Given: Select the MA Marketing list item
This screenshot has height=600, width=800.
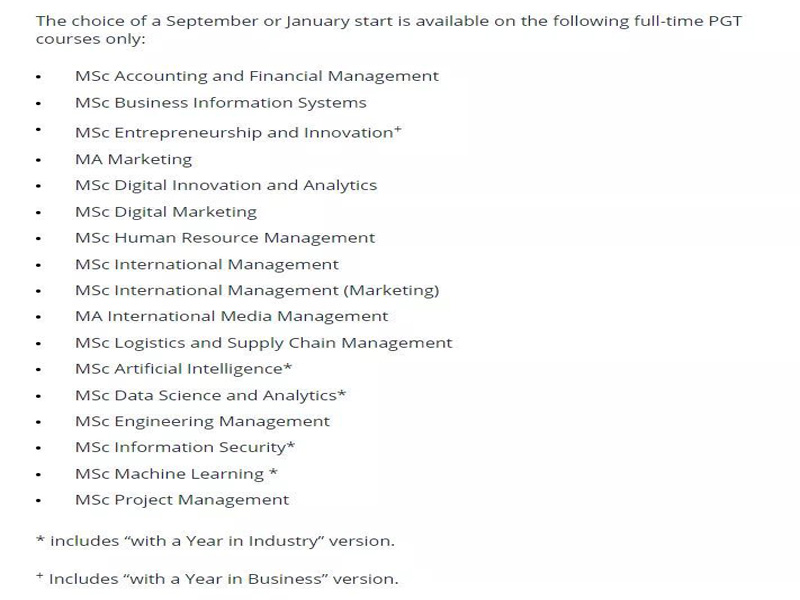Looking at the screenshot, I should click(134, 160).
